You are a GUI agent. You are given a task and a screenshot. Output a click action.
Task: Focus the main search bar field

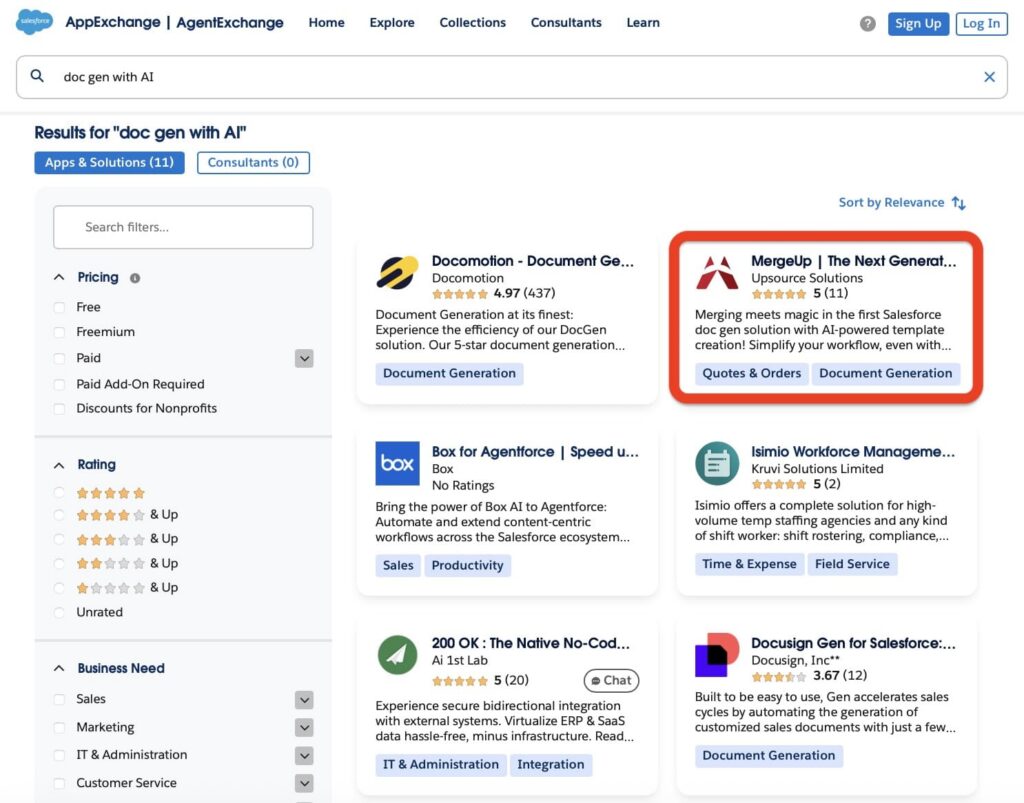coord(511,77)
